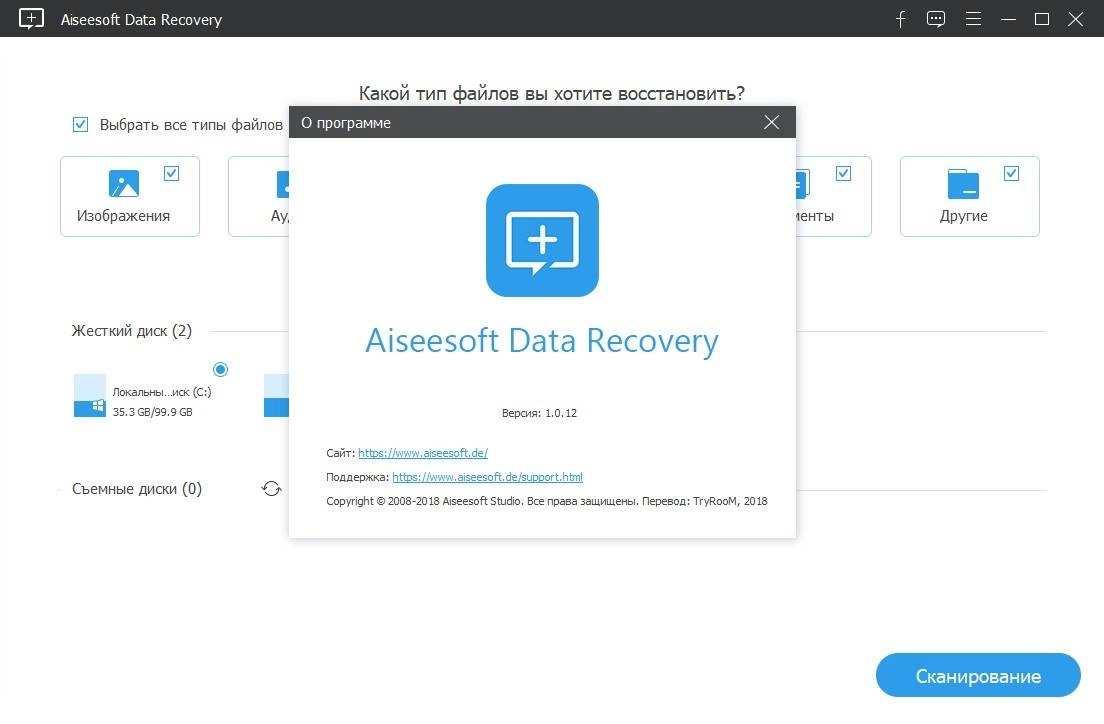Close the 'О программе' dialog
This screenshot has width=1104, height=724.
(772, 123)
